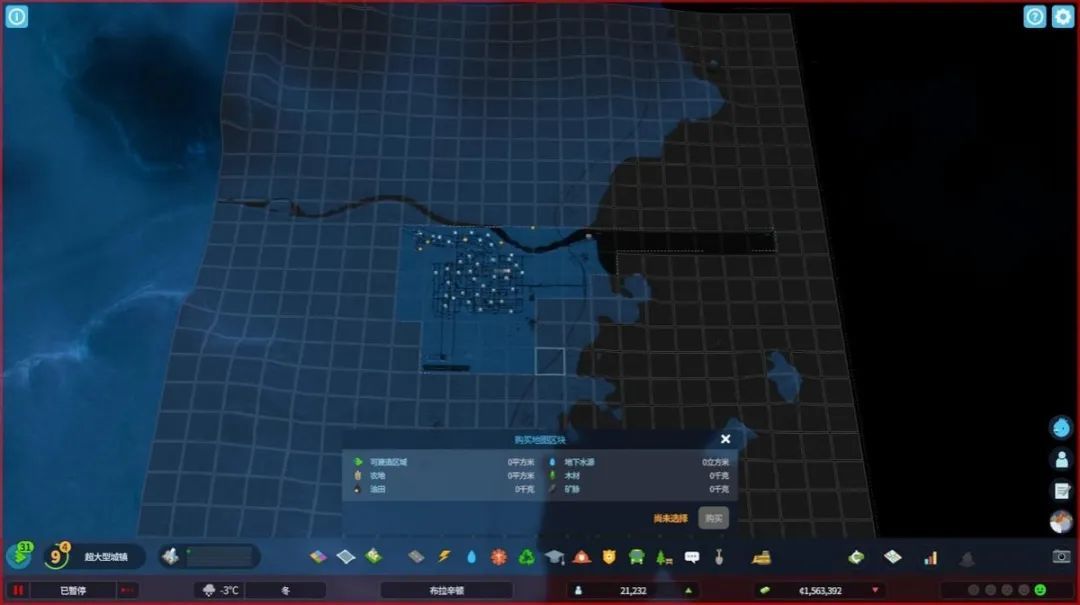Open the milestone level 9 progress badge
Viewport: 1080px width, 605px height.
(56, 556)
